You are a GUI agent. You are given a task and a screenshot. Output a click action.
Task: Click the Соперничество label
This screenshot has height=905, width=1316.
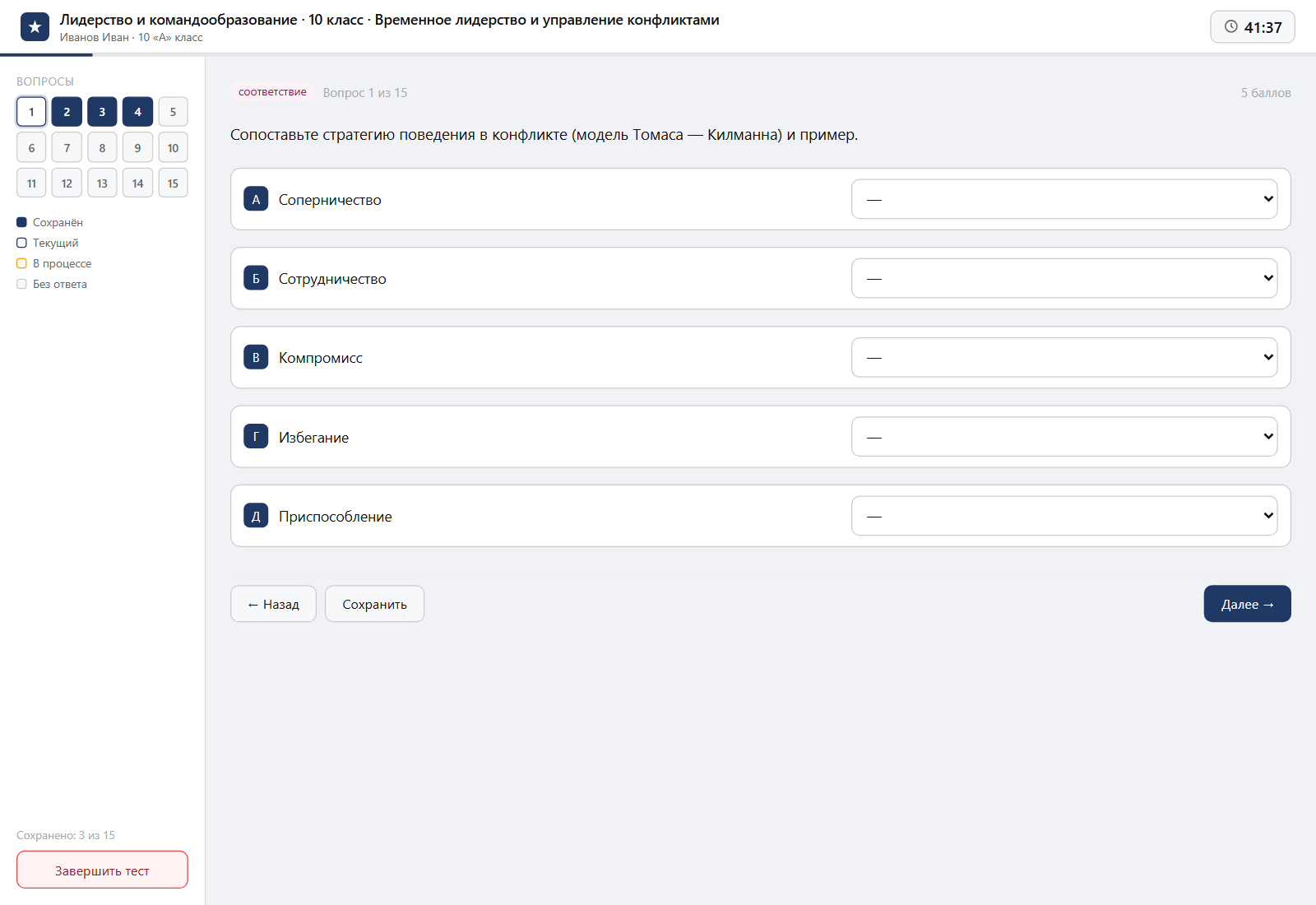point(330,200)
